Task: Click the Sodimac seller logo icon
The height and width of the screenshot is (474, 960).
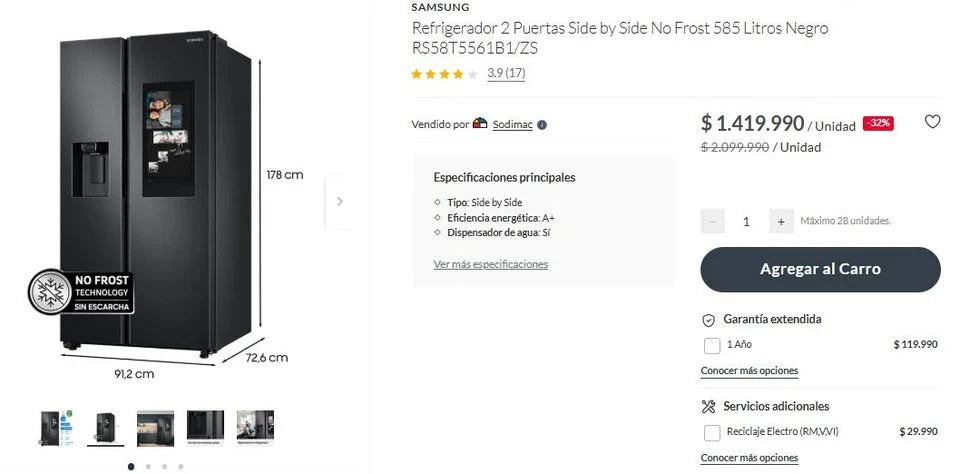Action: click(x=480, y=124)
